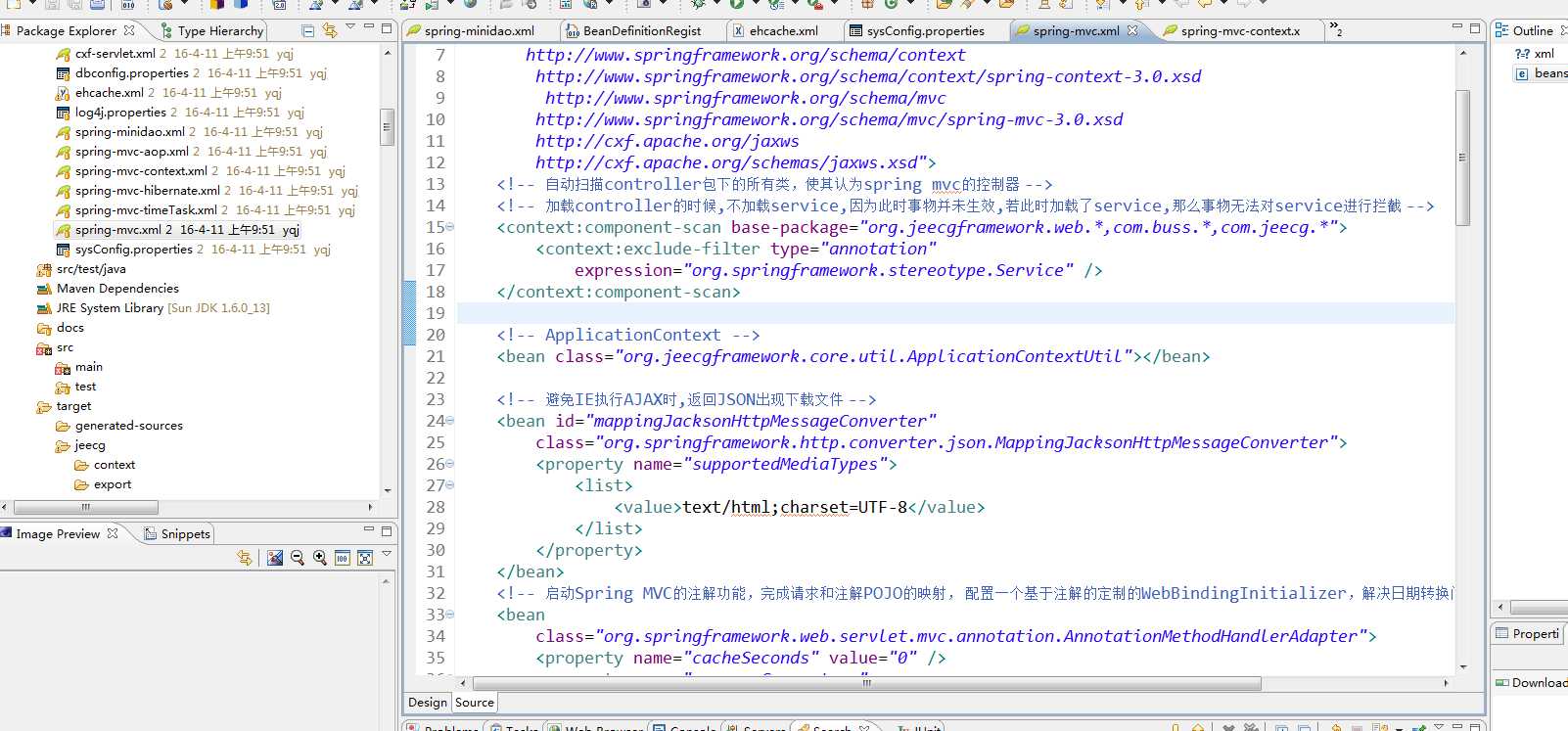Select ehcache.xml in Package Explorer

(110, 93)
